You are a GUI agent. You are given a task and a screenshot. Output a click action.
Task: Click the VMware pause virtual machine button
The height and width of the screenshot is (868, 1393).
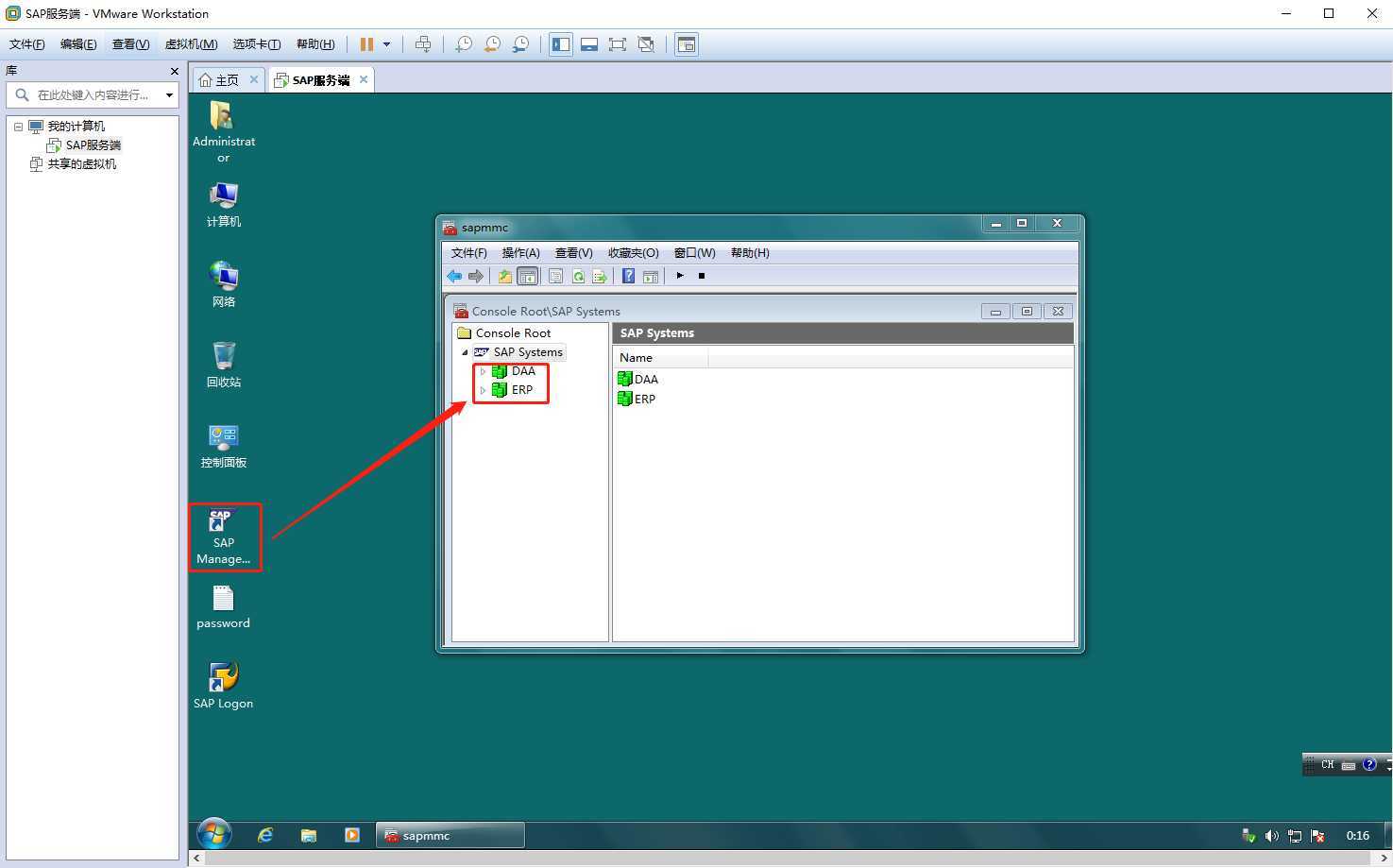pyautogui.click(x=366, y=44)
